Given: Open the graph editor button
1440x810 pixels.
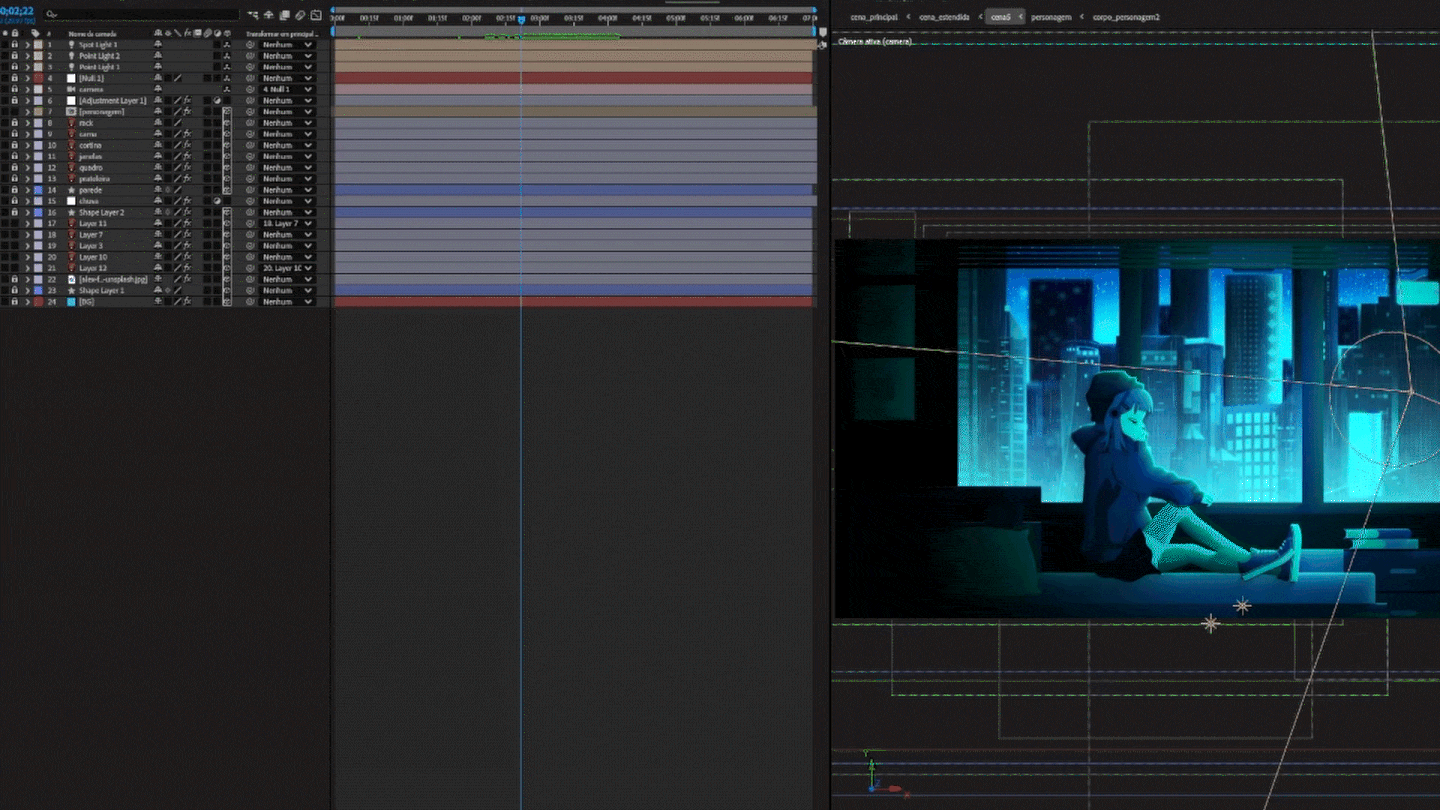Looking at the screenshot, I should 316,15.
